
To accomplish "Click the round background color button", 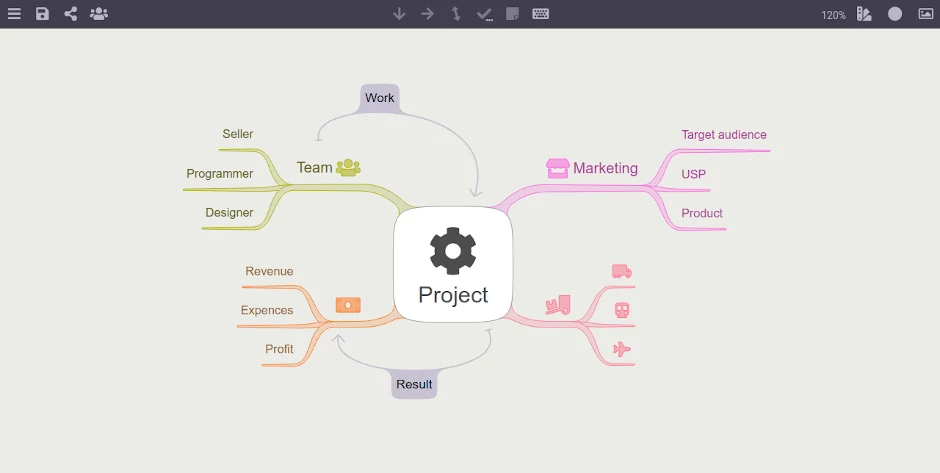I will [895, 14].
